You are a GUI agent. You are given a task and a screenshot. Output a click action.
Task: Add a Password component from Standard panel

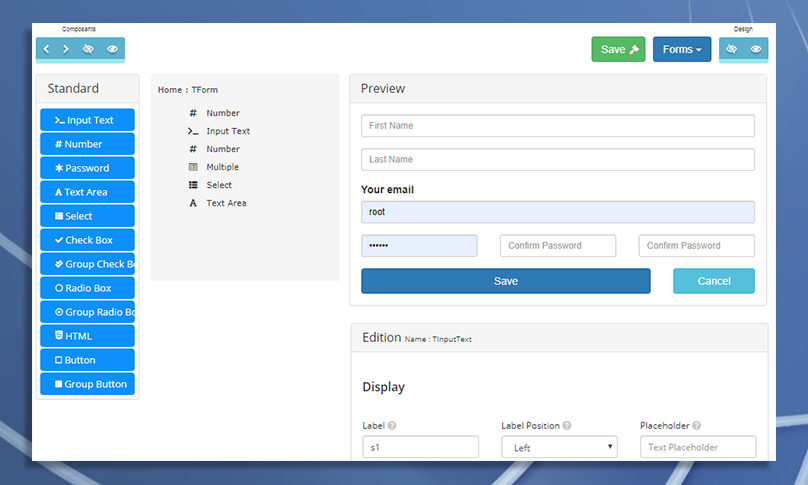(x=87, y=168)
